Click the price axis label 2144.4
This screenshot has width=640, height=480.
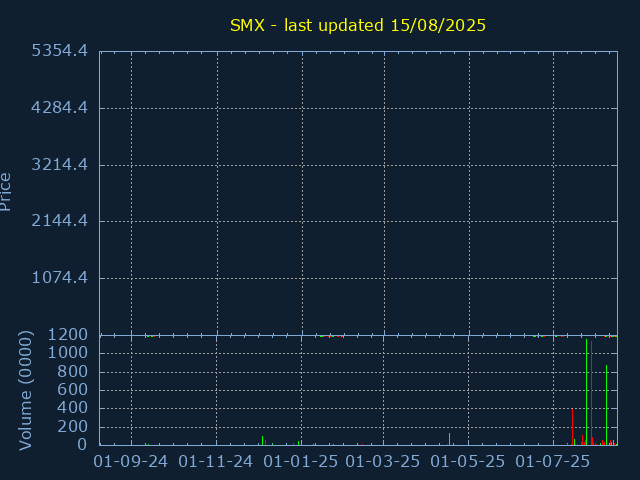(x=60, y=221)
